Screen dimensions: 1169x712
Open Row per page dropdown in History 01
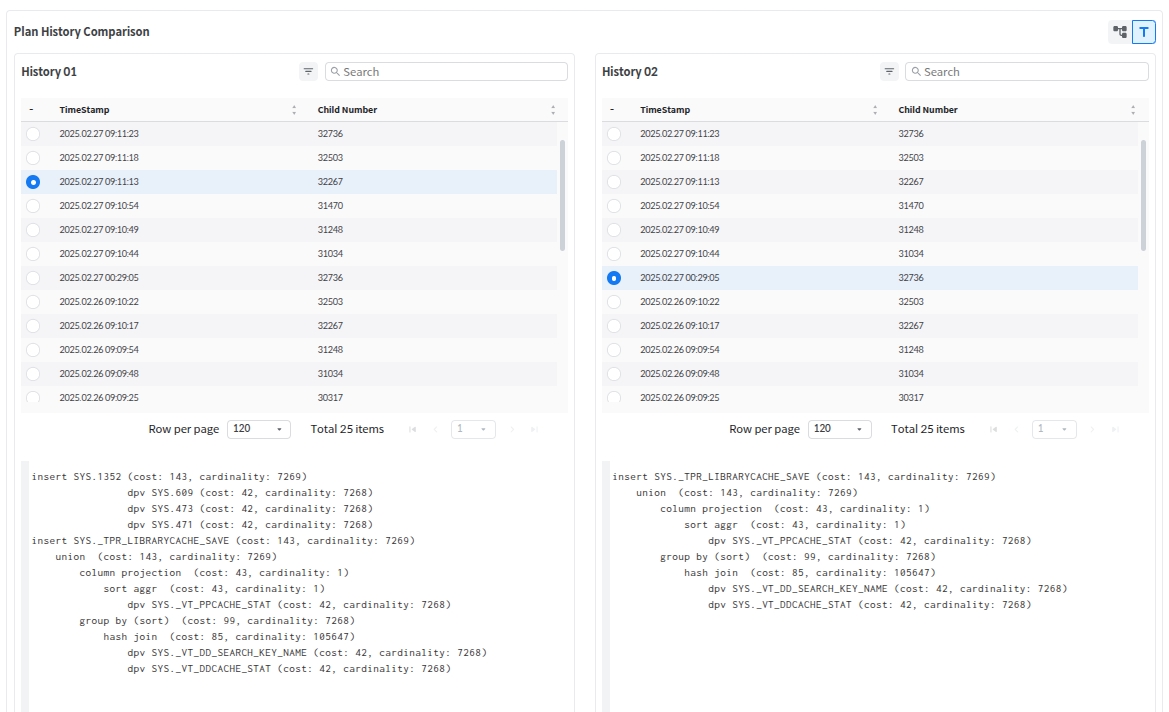[x=258, y=429]
